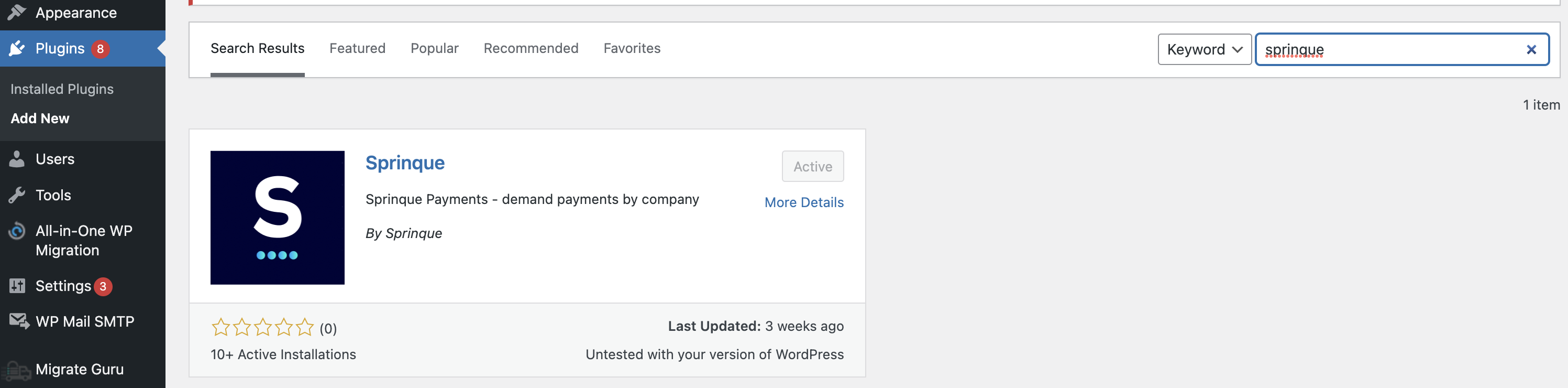Click the All-in-One WP Migration icon
This screenshot has height=388, width=1568.
pos(17,231)
